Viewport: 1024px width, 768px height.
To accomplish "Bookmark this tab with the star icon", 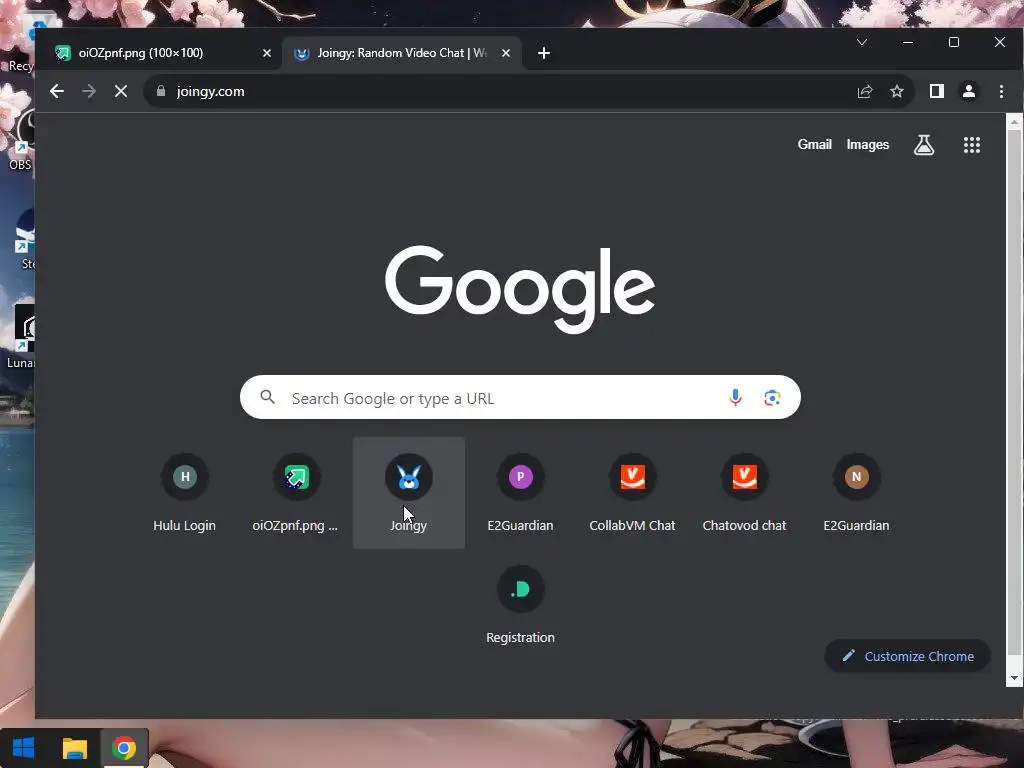I will coord(897,91).
